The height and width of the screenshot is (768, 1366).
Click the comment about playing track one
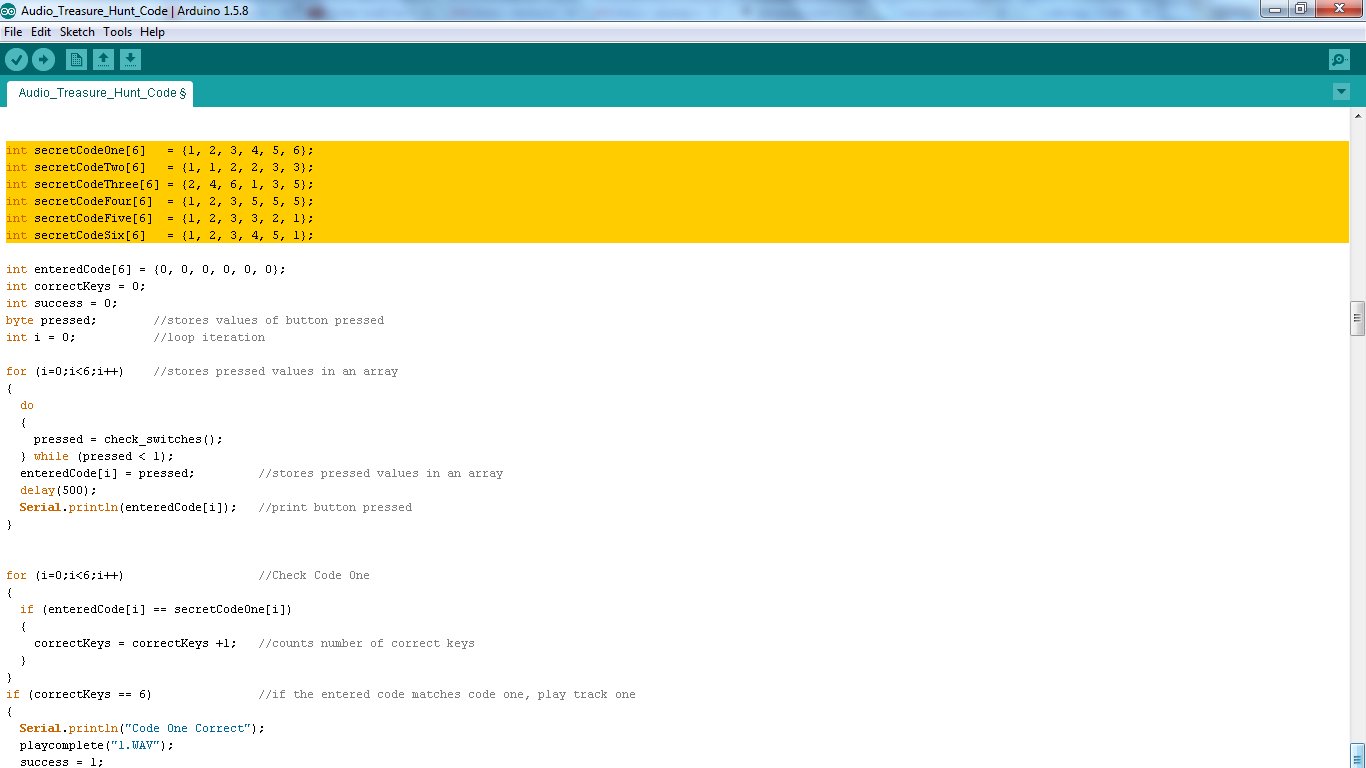447,694
